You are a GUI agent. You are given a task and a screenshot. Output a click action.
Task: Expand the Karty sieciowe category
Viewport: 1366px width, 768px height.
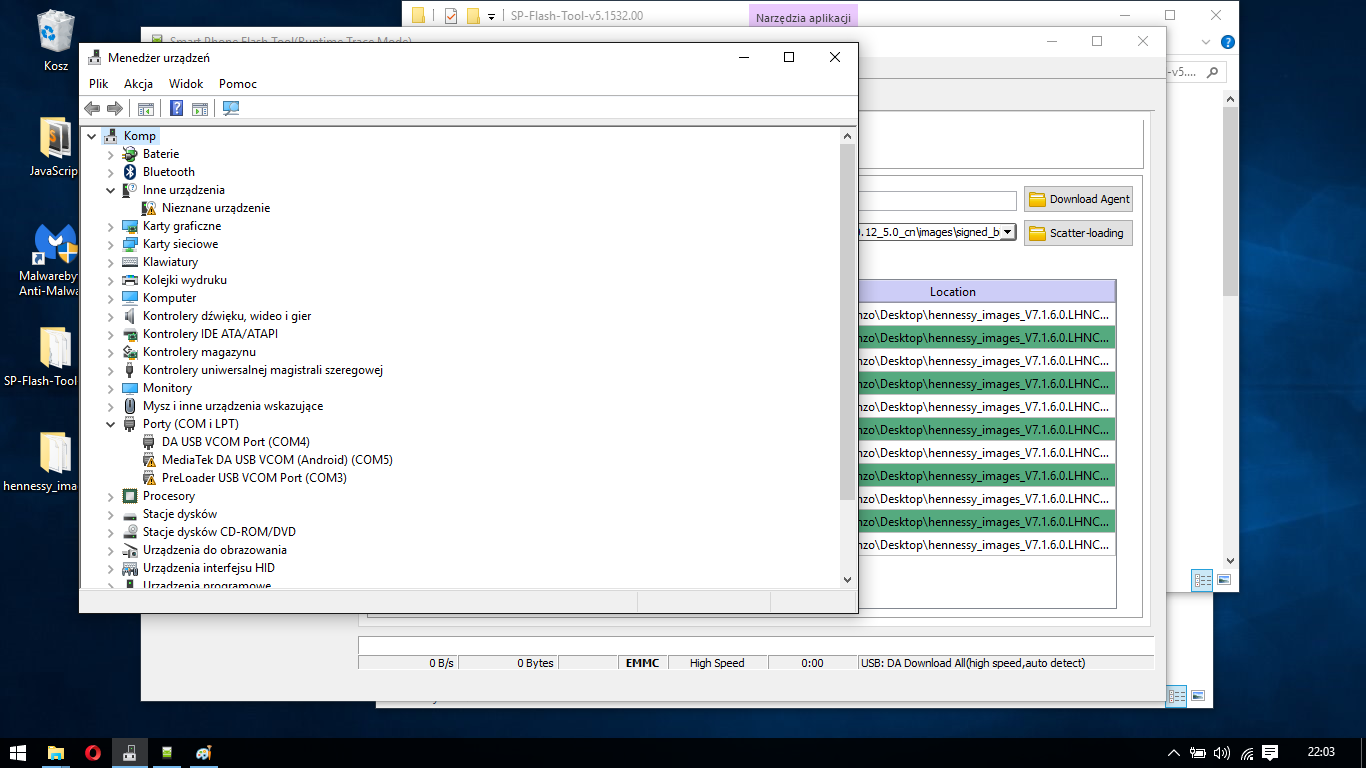tap(111, 244)
